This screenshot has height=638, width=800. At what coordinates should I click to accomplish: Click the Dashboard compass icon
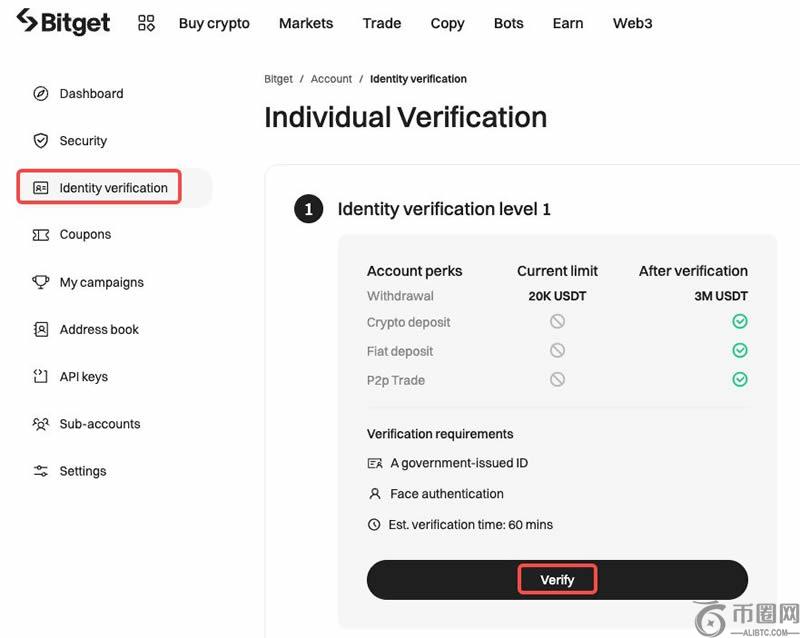(41, 93)
